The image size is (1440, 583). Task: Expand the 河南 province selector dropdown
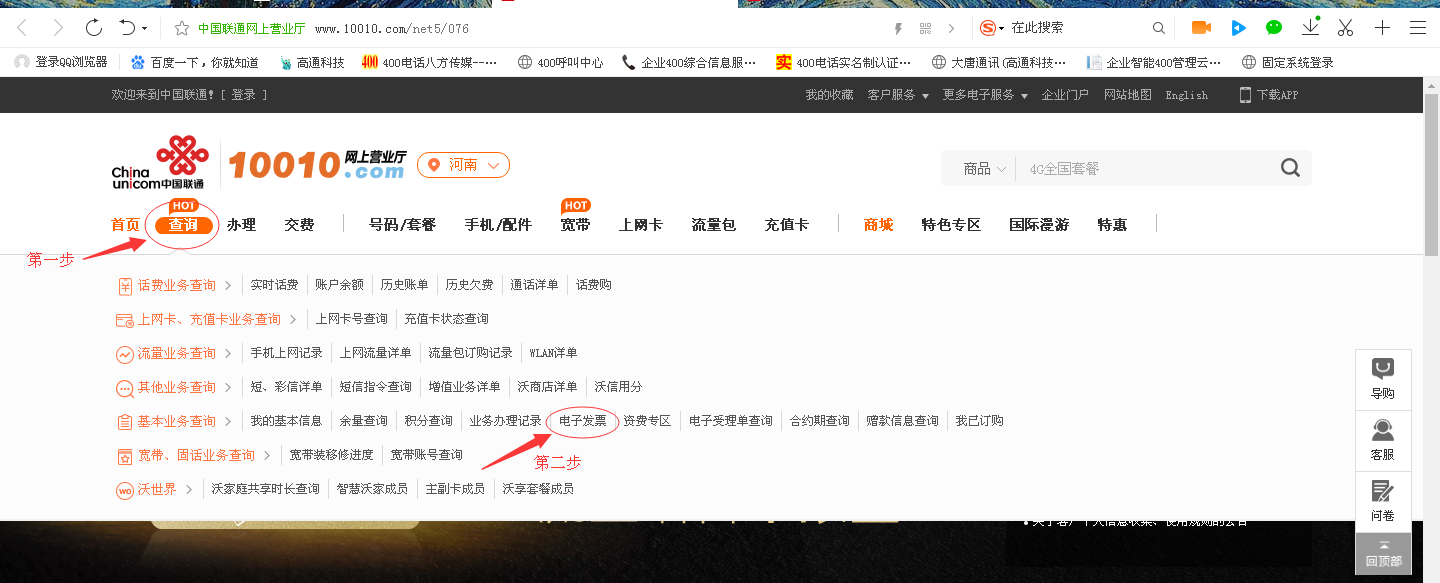click(464, 165)
